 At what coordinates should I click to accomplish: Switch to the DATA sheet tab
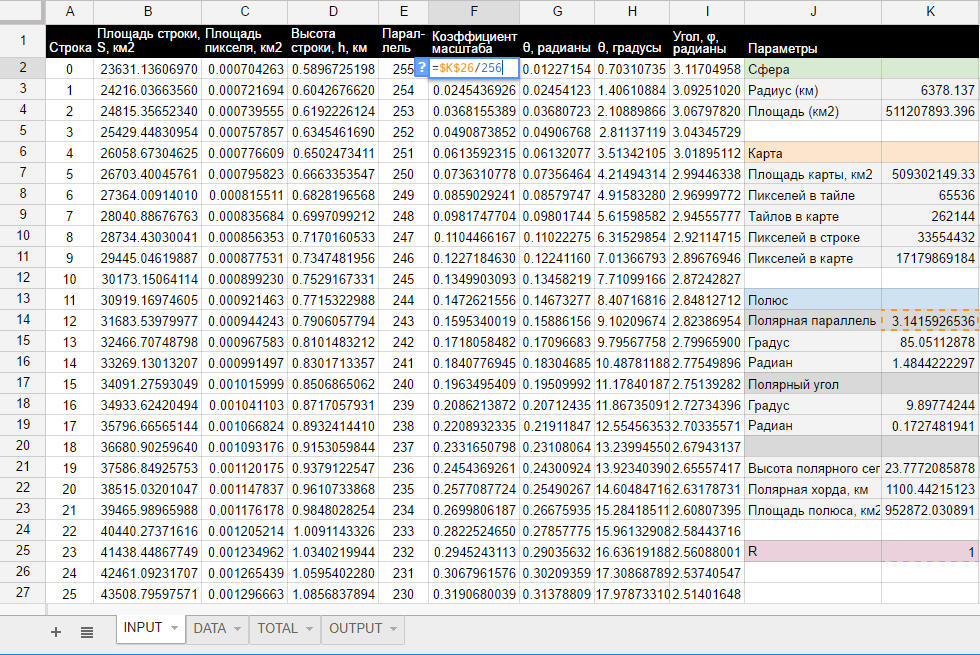click(x=210, y=629)
